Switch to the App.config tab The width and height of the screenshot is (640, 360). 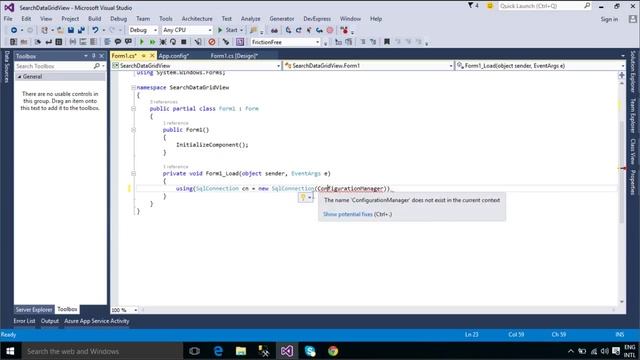click(173, 56)
